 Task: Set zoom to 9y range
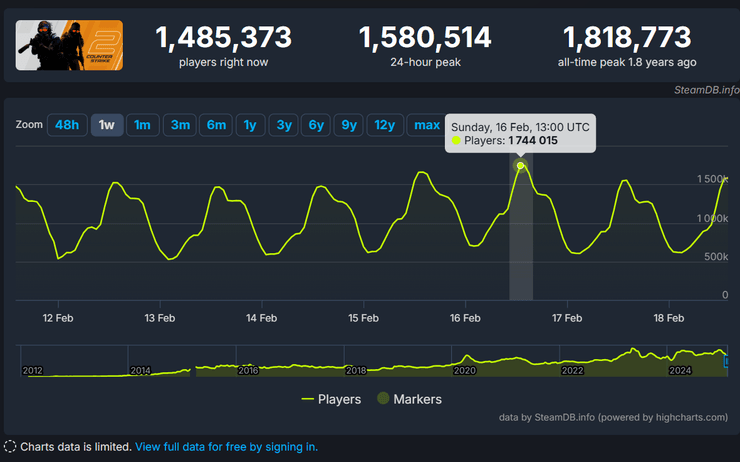348,125
